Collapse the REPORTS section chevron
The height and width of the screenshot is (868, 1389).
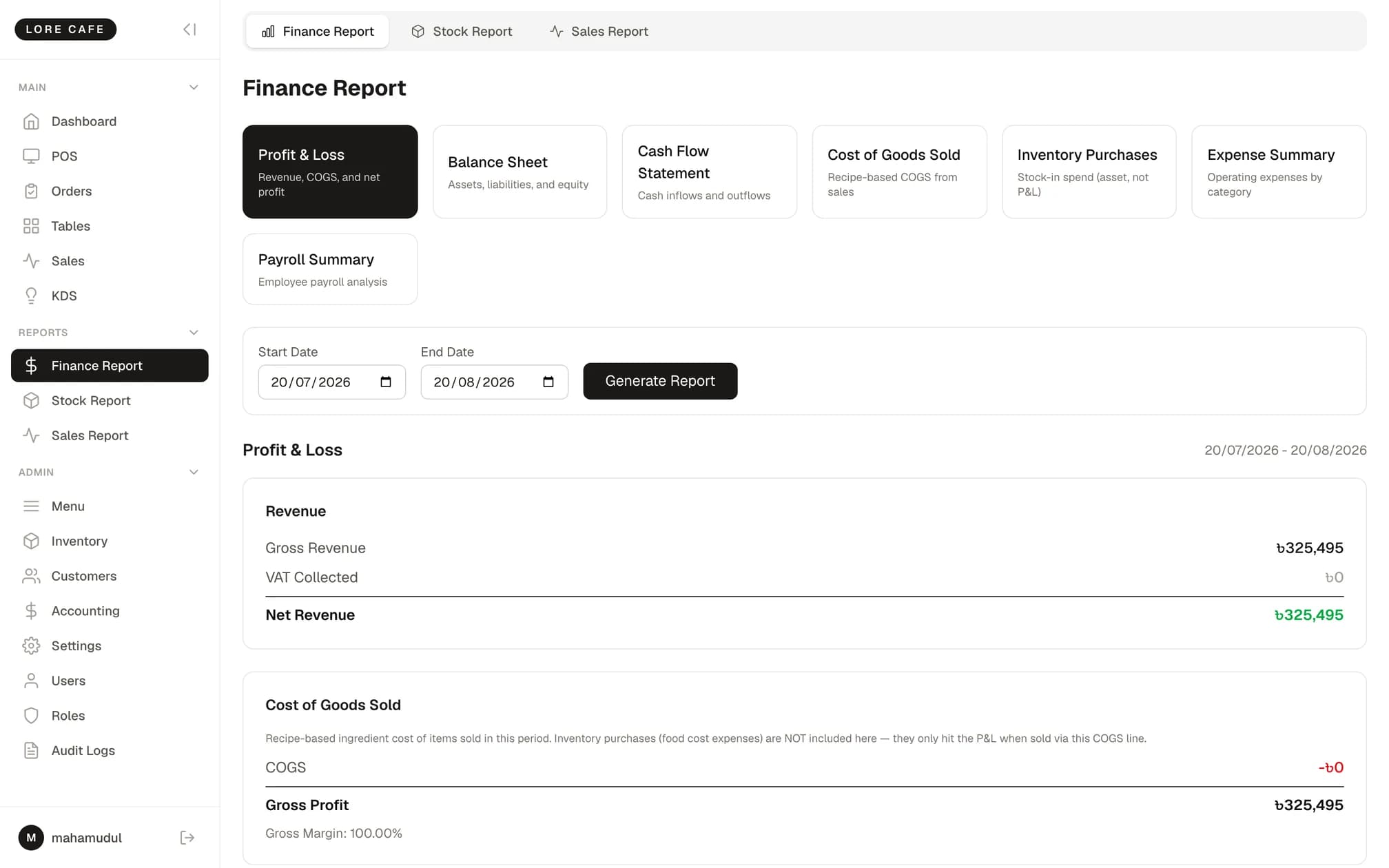[194, 333]
